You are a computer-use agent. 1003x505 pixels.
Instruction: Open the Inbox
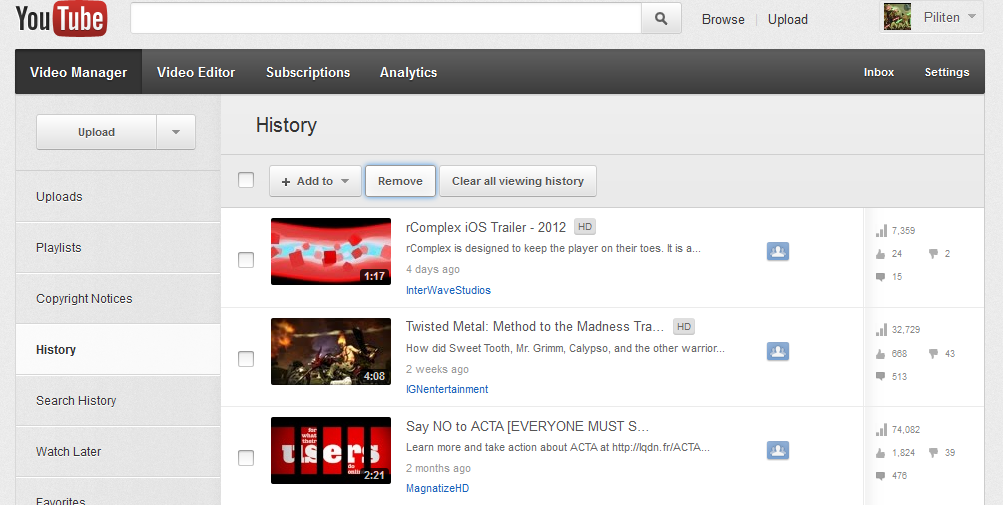coord(878,72)
